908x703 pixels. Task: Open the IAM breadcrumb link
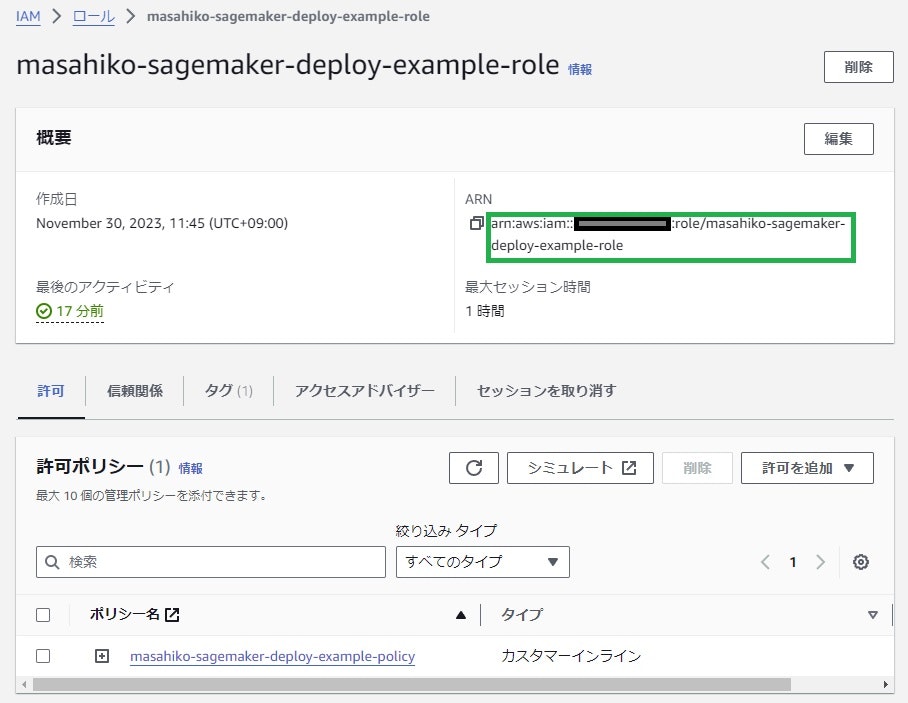tap(28, 16)
